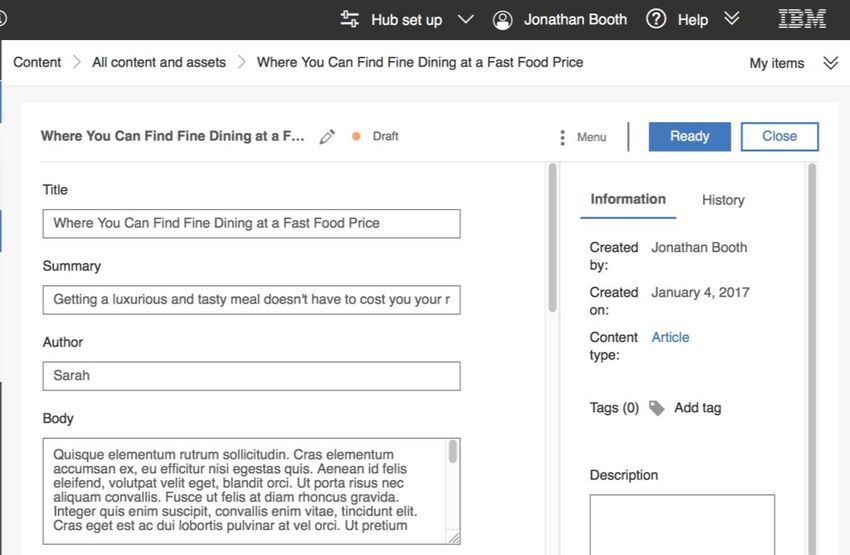Click the IBM logo

click(802, 19)
